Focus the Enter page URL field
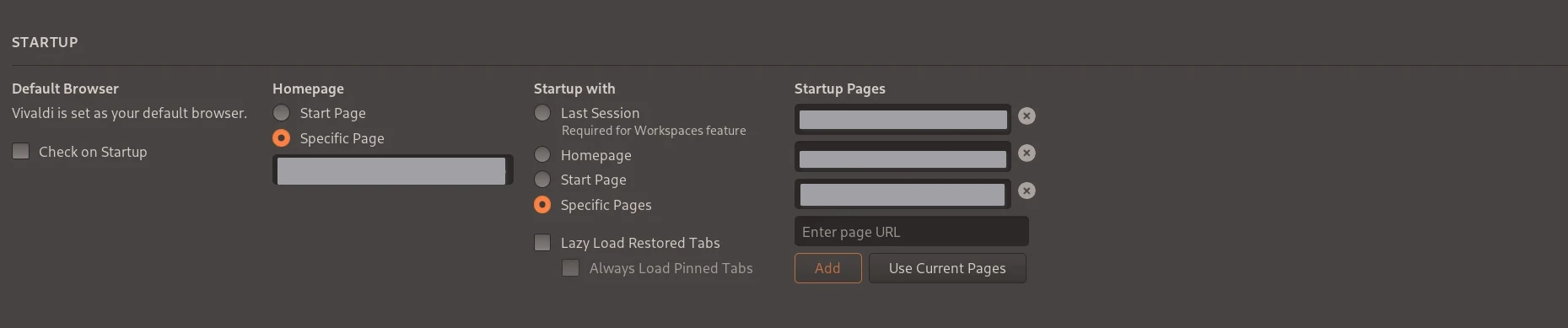The width and height of the screenshot is (1568, 328). [x=912, y=232]
